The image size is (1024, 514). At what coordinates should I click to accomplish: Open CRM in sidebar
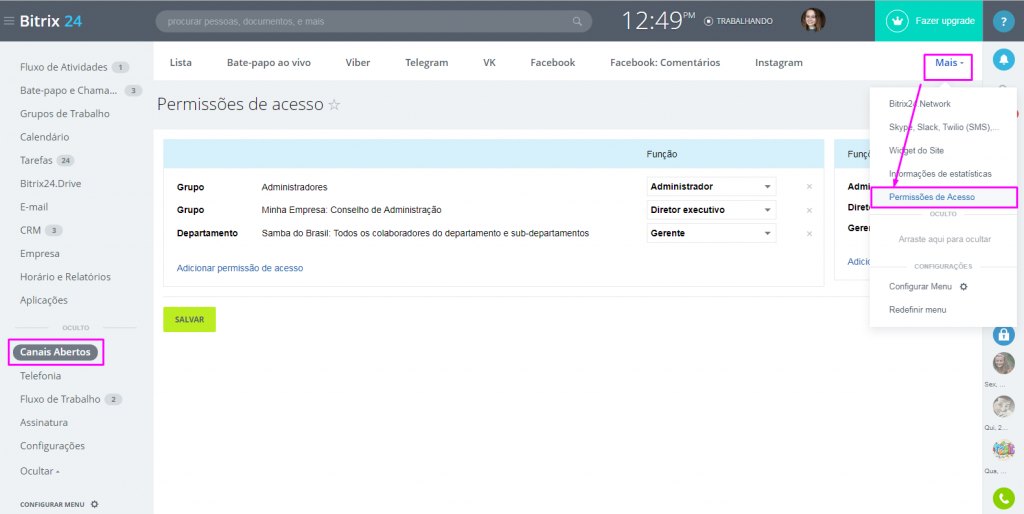30,230
